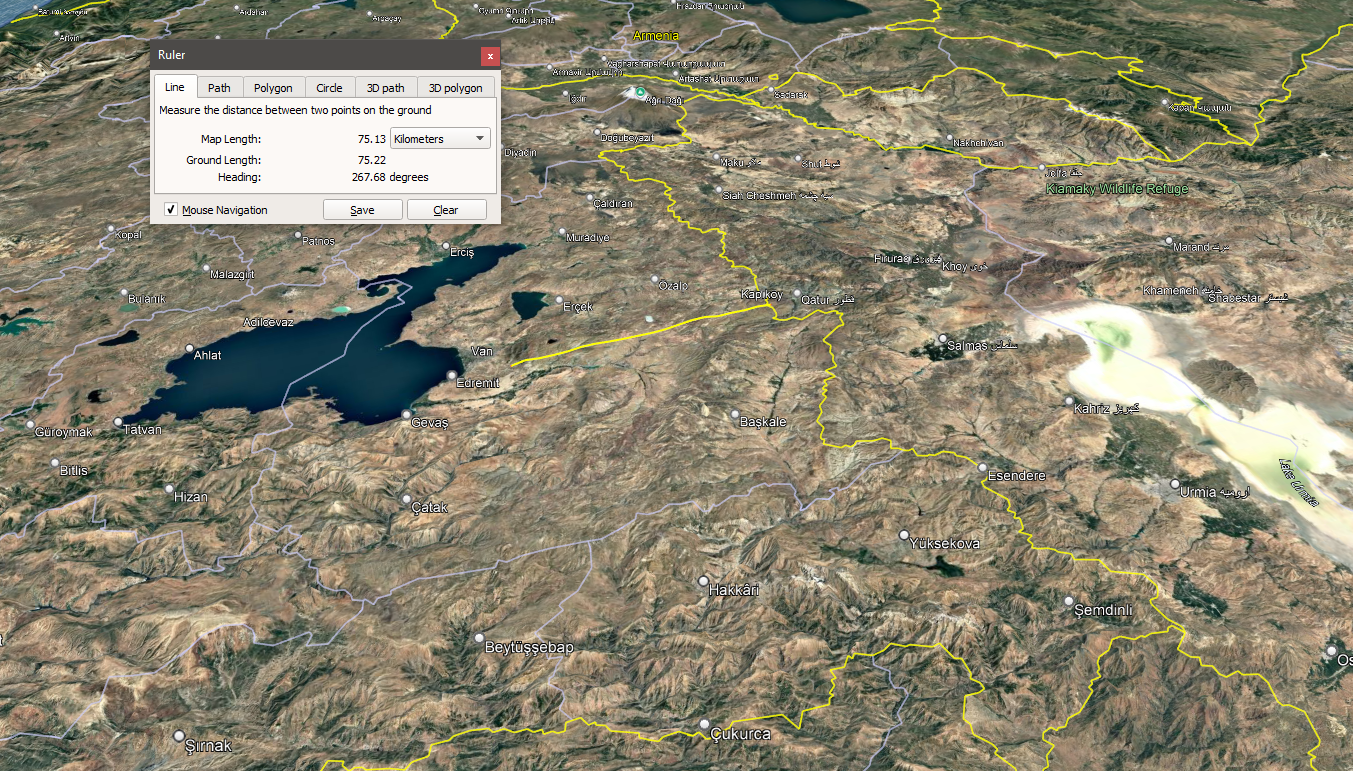Click the Ağrı Dağı mountain icon
This screenshot has width=1353, height=771.
(x=640, y=92)
